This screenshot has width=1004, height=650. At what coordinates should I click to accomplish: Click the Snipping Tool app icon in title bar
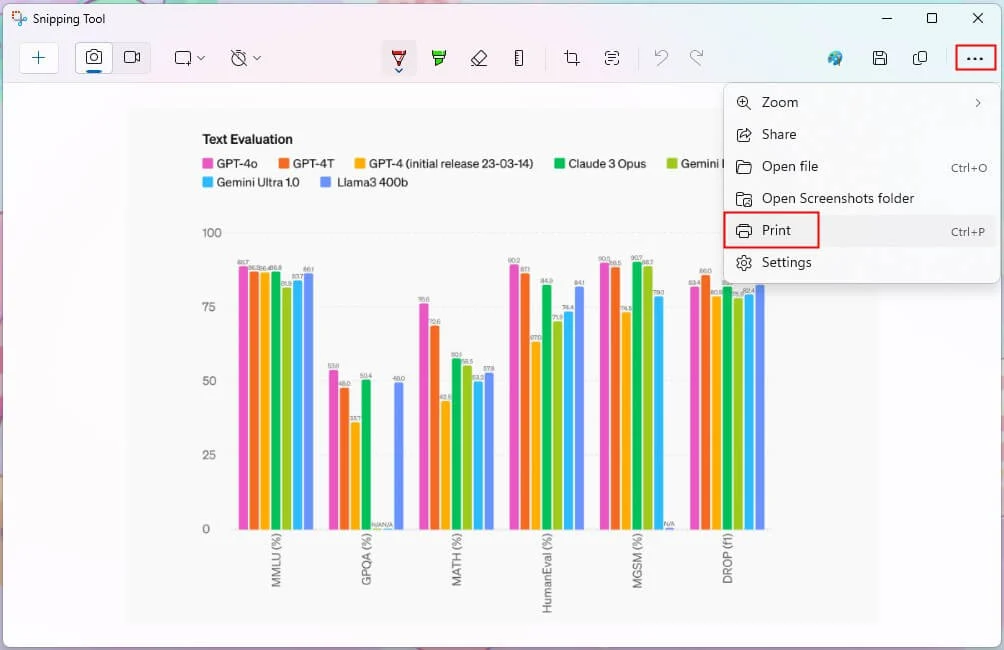point(19,19)
